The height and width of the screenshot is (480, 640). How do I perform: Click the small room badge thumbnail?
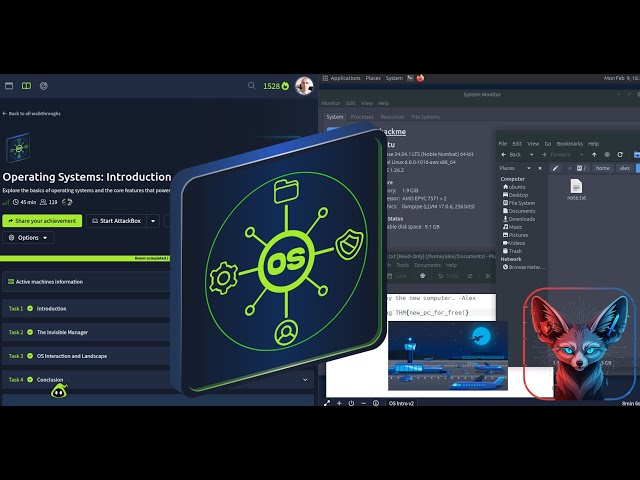pyautogui.click(x=18, y=147)
